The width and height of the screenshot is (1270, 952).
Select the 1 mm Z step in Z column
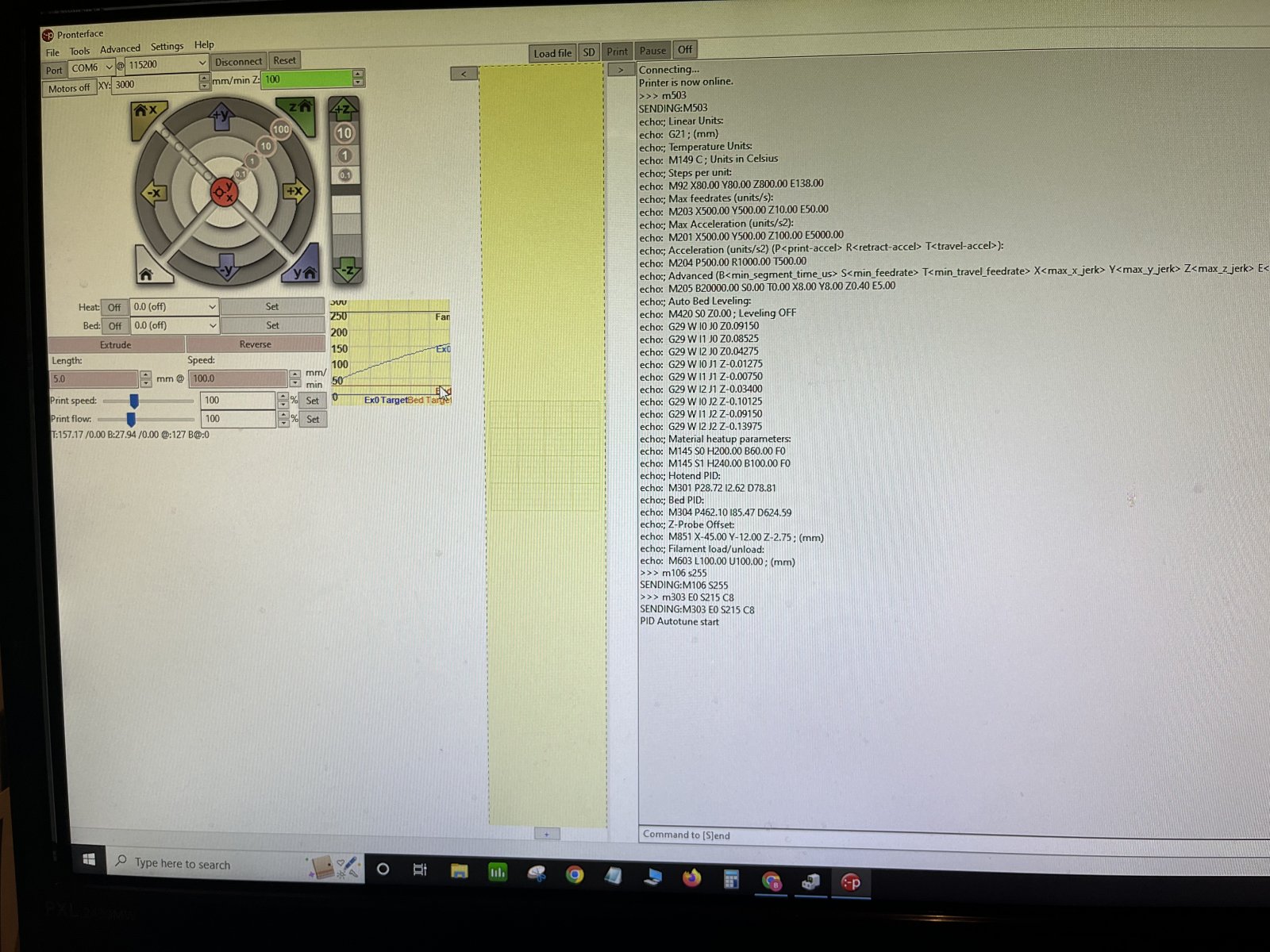[x=344, y=155]
